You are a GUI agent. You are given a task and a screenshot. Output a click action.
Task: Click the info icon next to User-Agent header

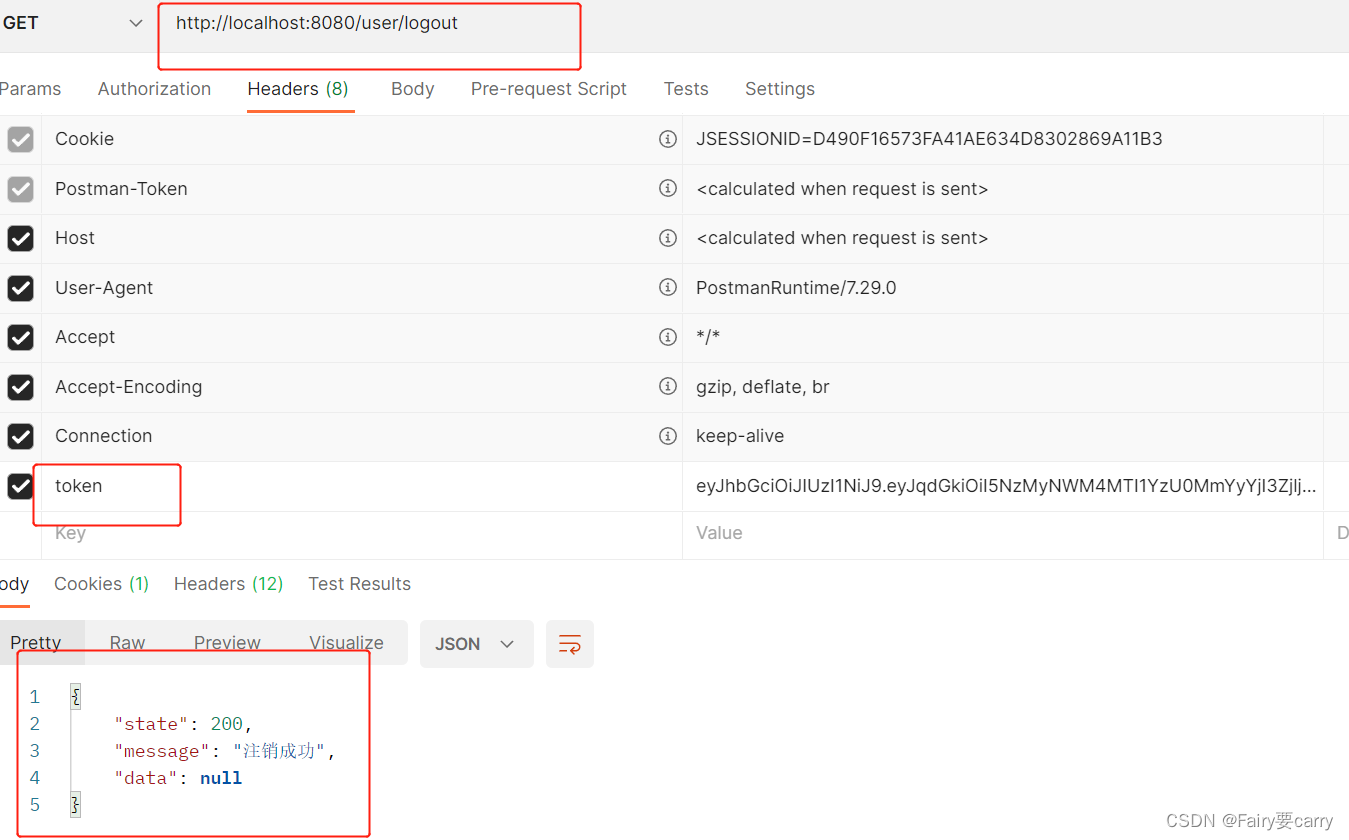[668, 287]
